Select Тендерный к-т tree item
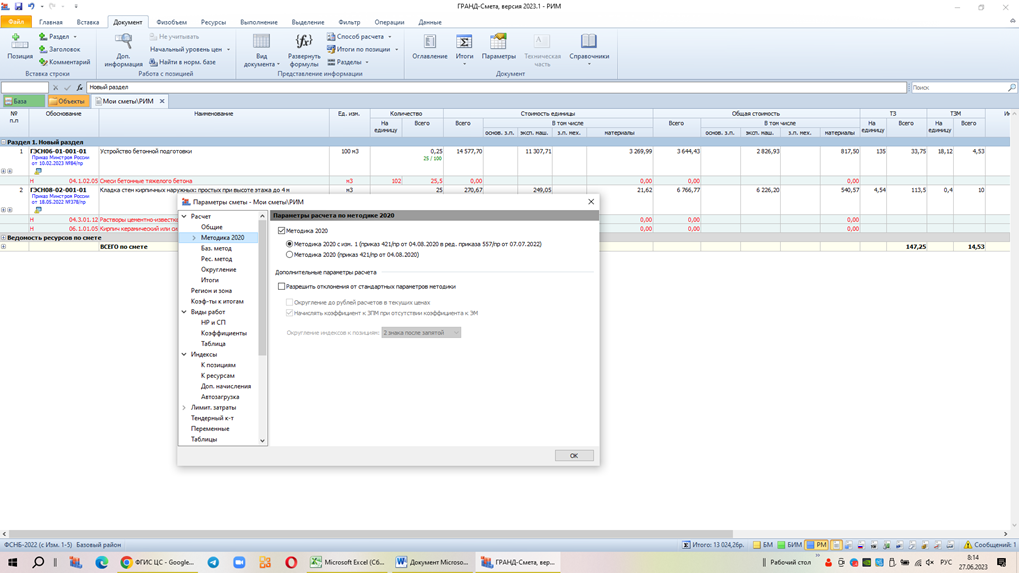Viewport: 1019px width, 573px height. click(212, 418)
